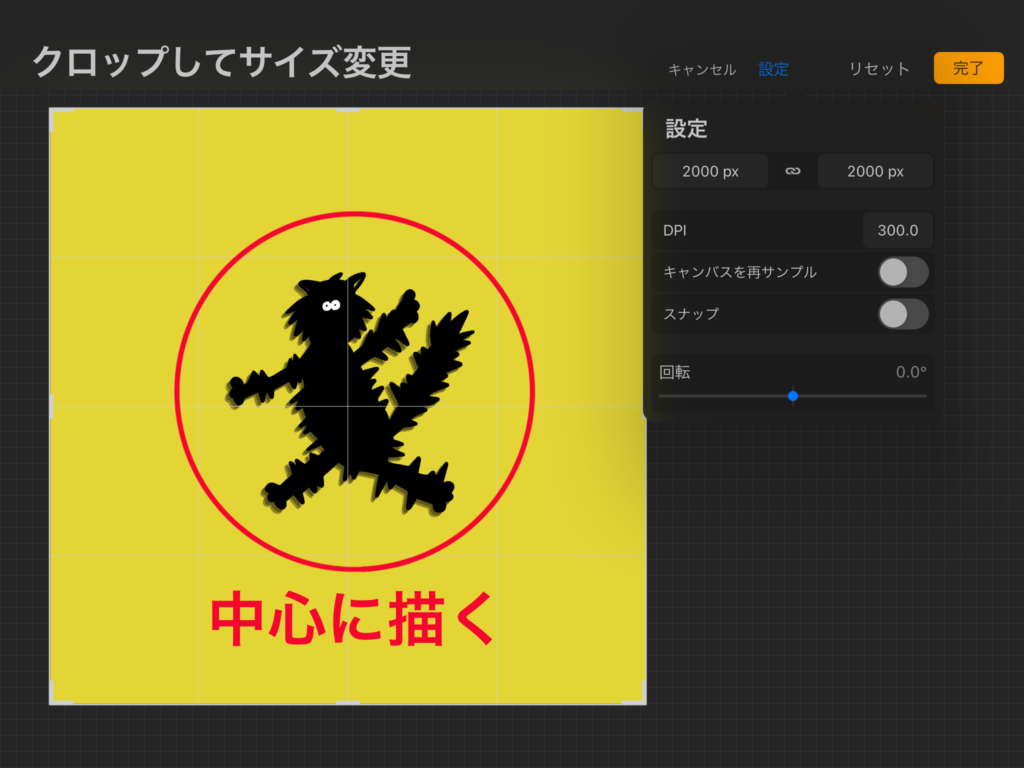The height and width of the screenshot is (768, 1024).
Task: Toggle the aspect ratio chain link icon
Action: click(792, 171)
